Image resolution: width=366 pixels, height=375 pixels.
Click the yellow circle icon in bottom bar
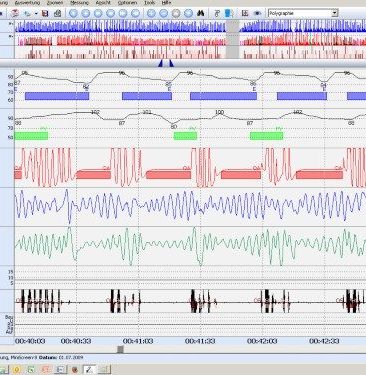(17, 369)
